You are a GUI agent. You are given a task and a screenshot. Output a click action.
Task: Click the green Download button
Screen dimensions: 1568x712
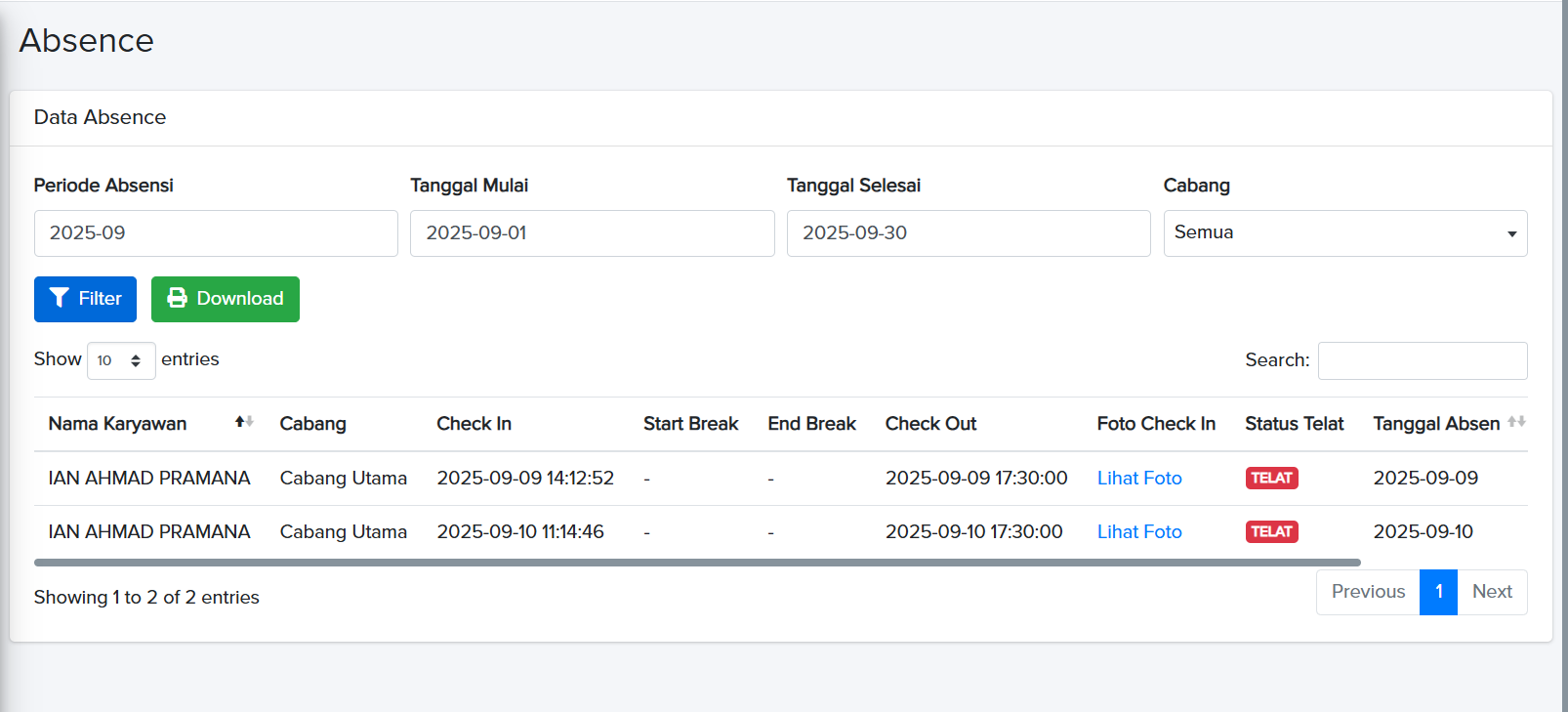[225, 299]
